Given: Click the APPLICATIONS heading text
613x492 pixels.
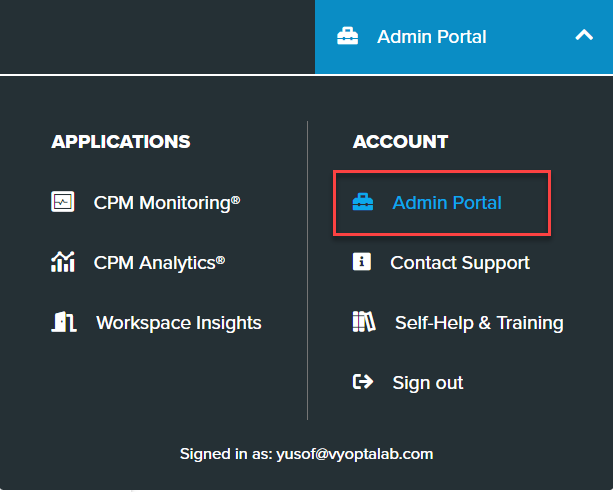Looking at the screenshot, I should point(121,142).
